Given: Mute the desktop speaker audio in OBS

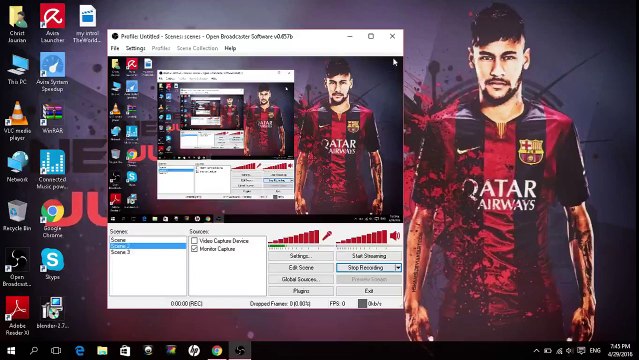Looking at the screenshot, I should [395, 236].
